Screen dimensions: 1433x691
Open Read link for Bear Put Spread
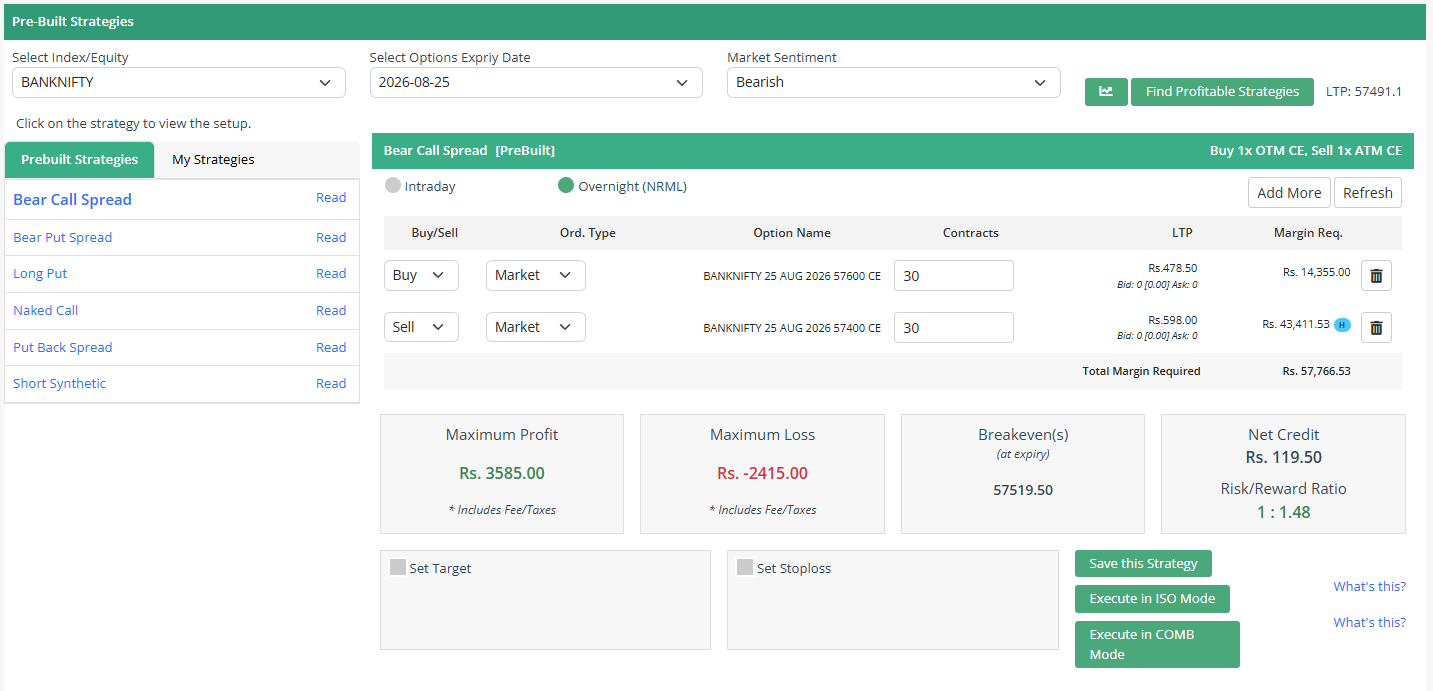tap(331, 237)
